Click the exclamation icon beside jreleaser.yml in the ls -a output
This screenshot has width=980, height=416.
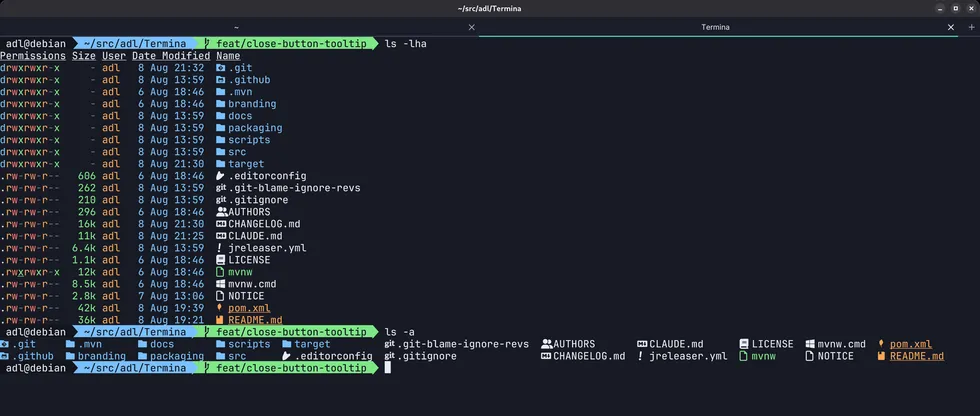(x=641, y=356)
